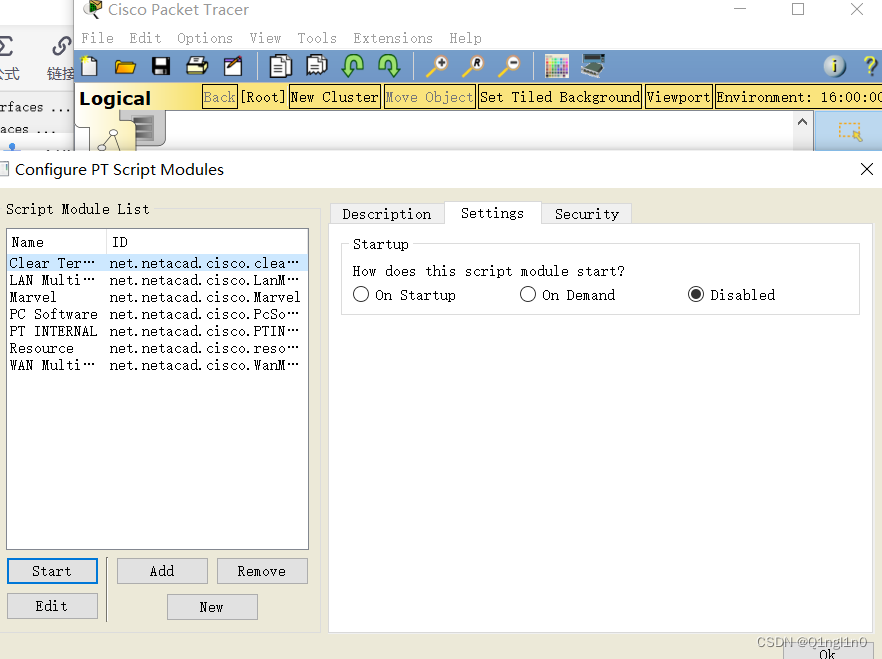This screenshot has height=659, width=882.
Task: Click the New Cluster button
Action: click(335, 97)
